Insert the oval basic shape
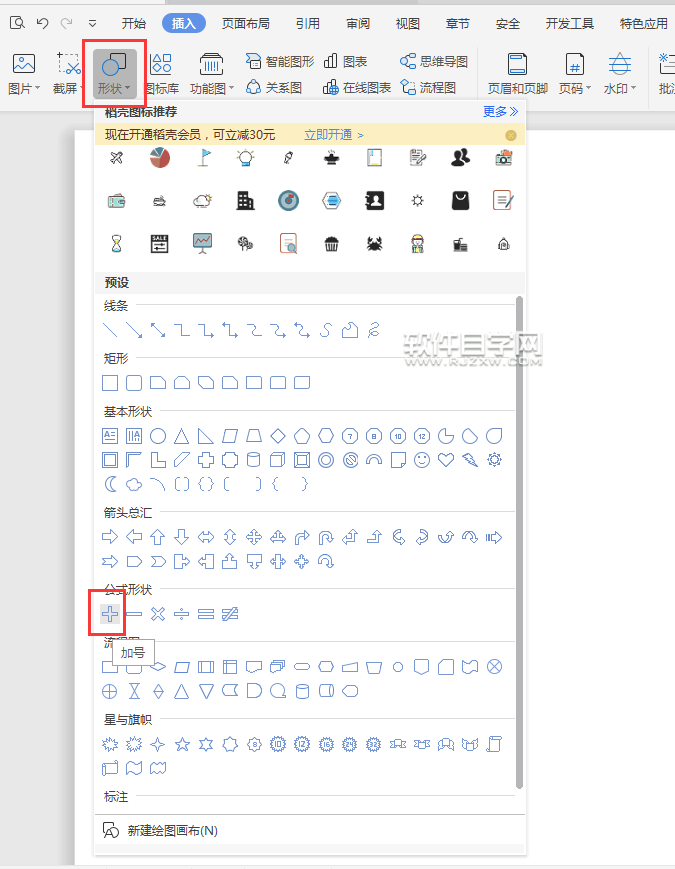675x869 pixels. 158,436
